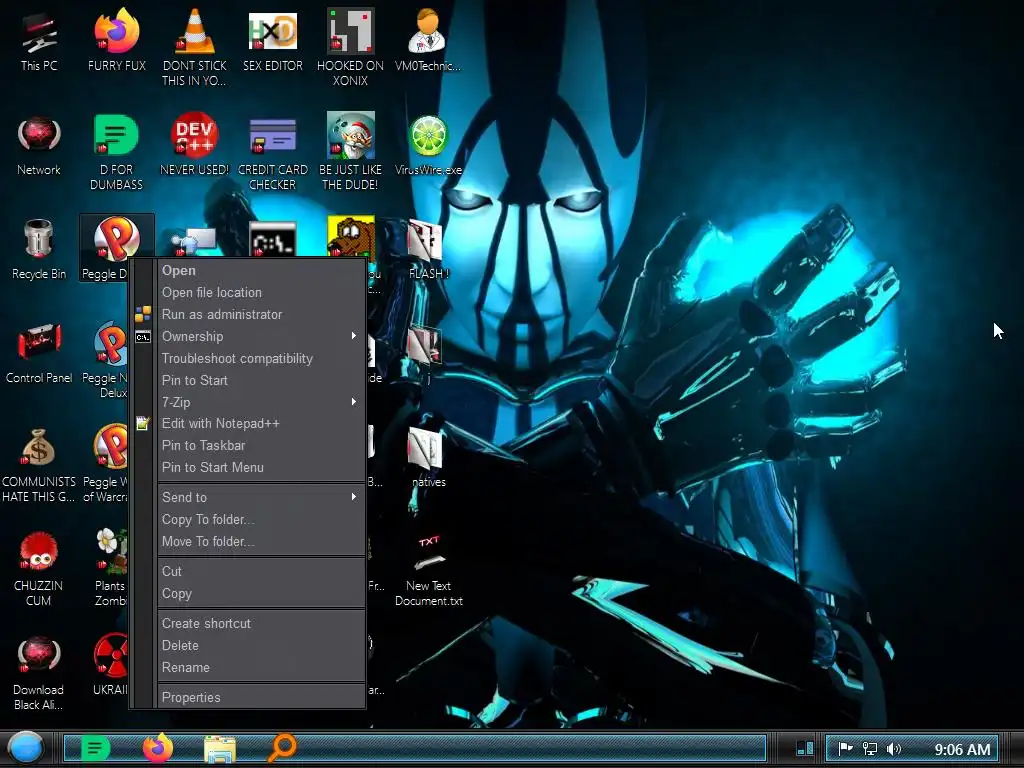Select the Download Black Ali... shortcut
Viewport: 1024px width, 768px height.
point(39,673)
